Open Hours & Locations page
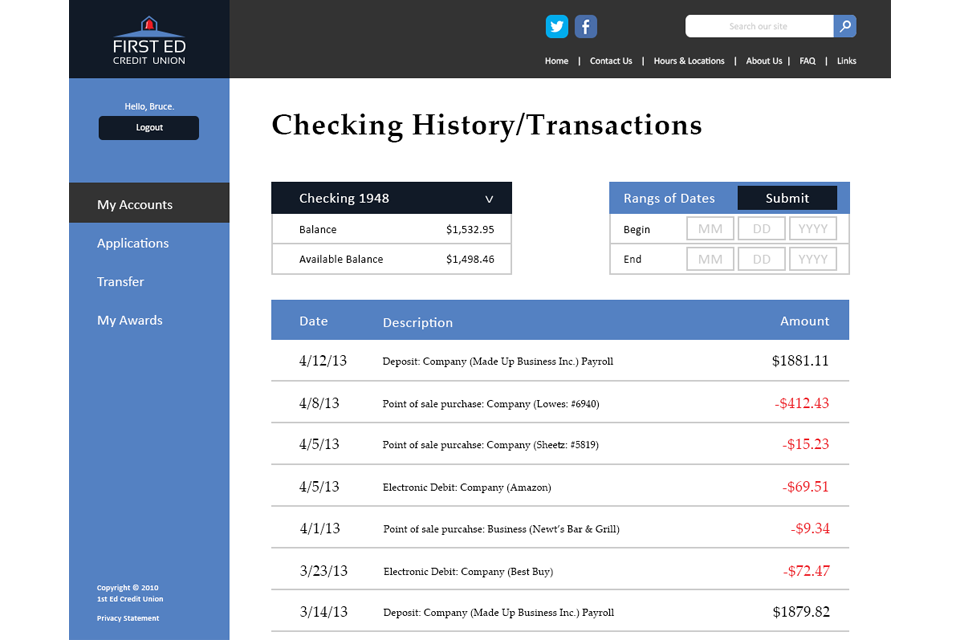The width and height of the screenshot is (960, 640). click(689, 61)
